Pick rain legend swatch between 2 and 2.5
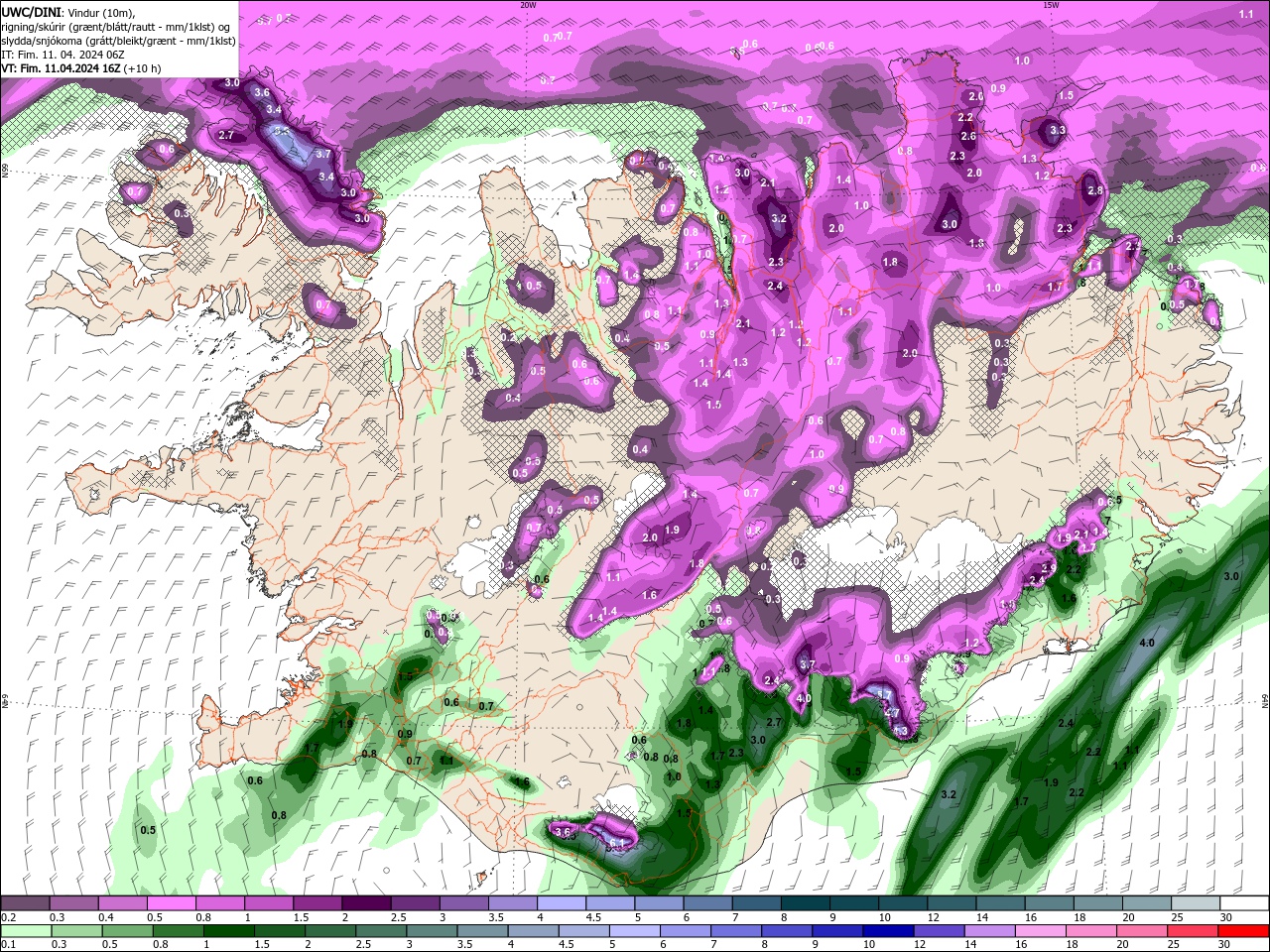Screen dimensions: 1270x952 tap(330, 931)
